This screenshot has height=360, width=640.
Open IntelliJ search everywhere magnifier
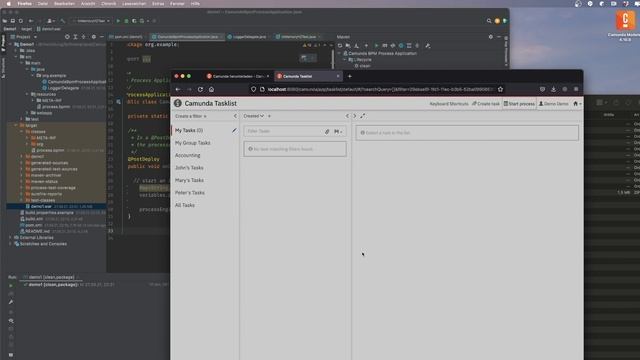(x=489, y=20)
